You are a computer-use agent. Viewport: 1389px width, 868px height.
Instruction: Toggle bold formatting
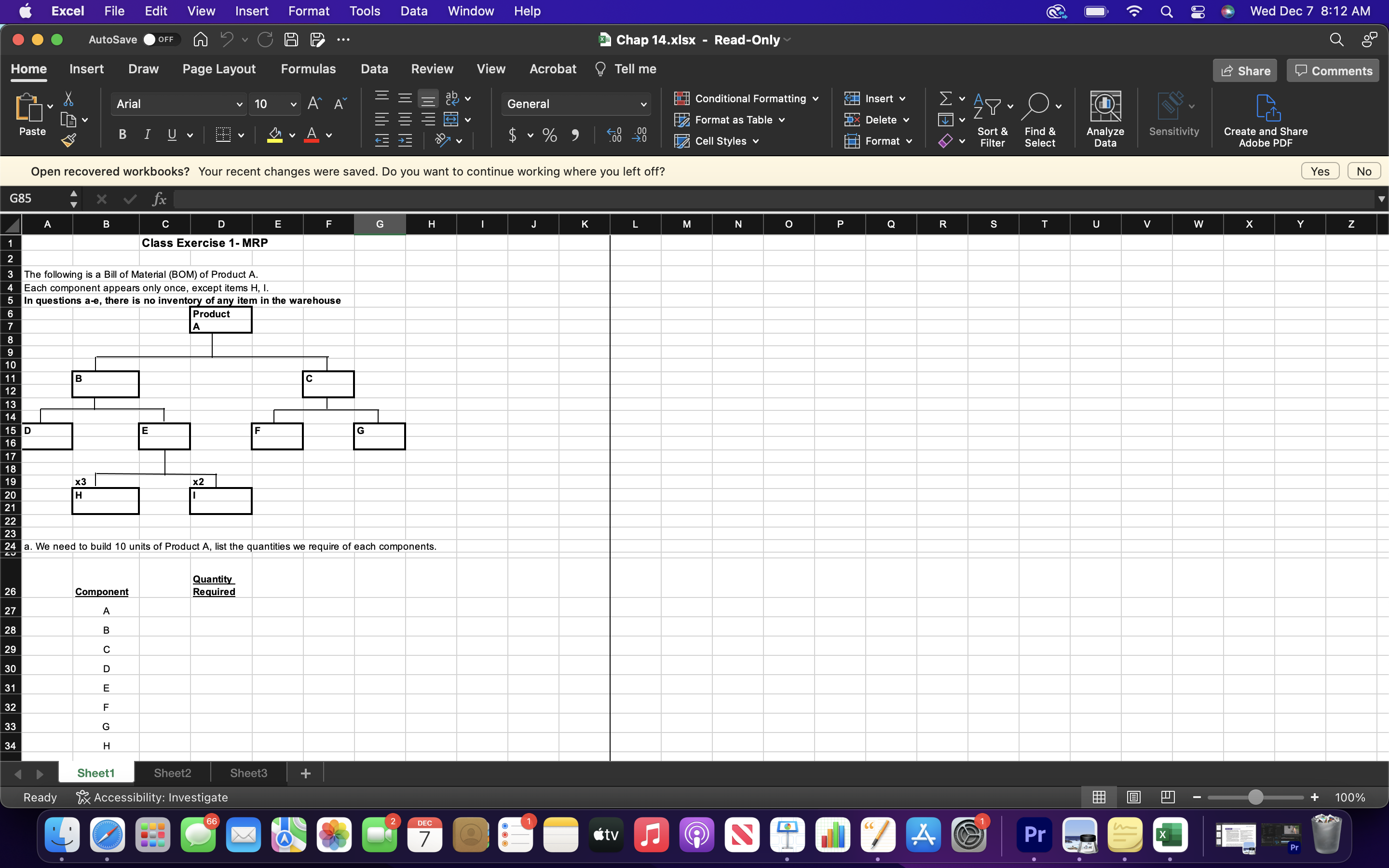(122, 135)
